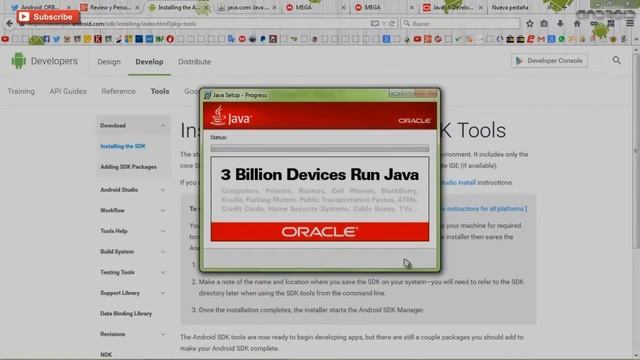This screenshot has height=360, width=640.
Task: Click the Developer Console button
Action: tap(549, 60)
